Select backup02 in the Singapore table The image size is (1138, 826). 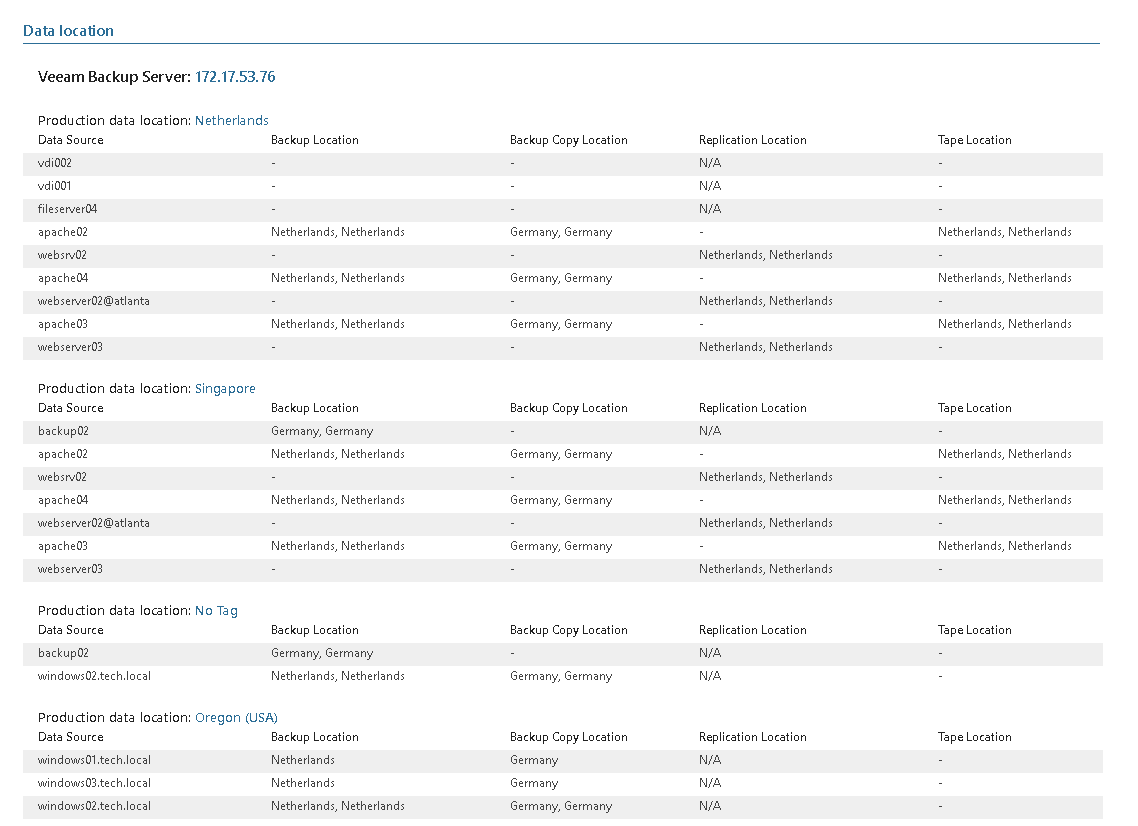click(63, 431)
